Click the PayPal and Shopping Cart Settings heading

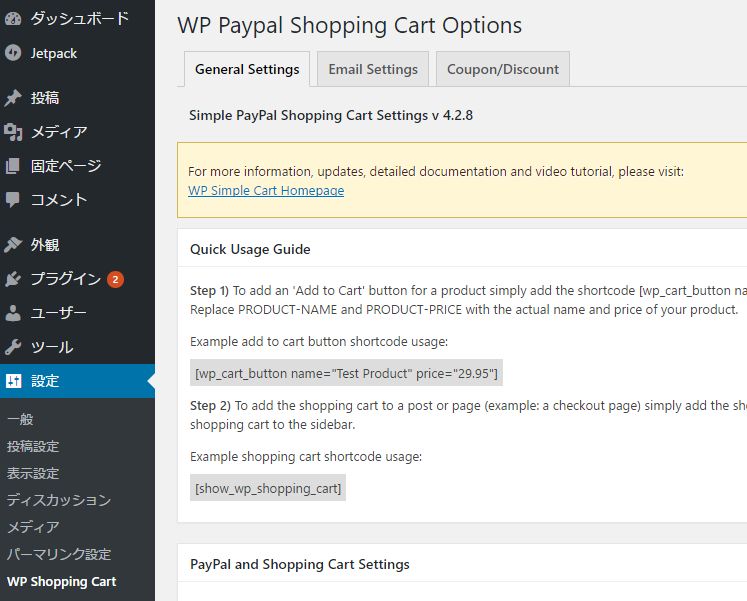coord(300,564)
